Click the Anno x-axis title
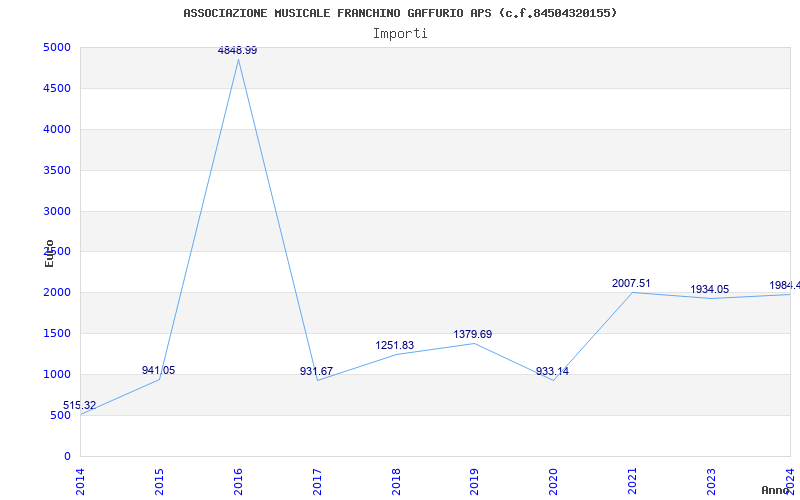 tap(776, 490)
